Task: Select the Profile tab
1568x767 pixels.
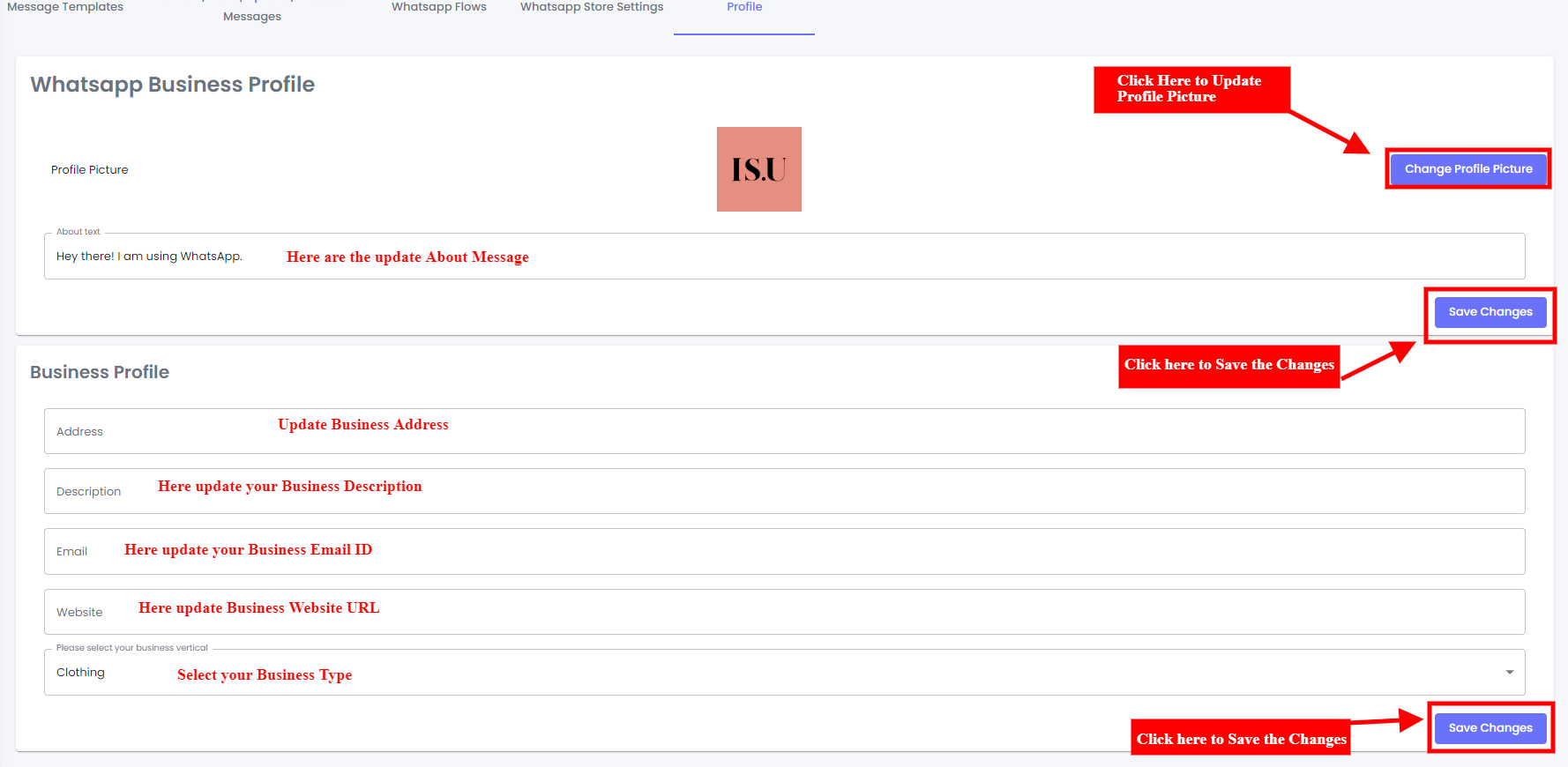Action: pos(744,7)
